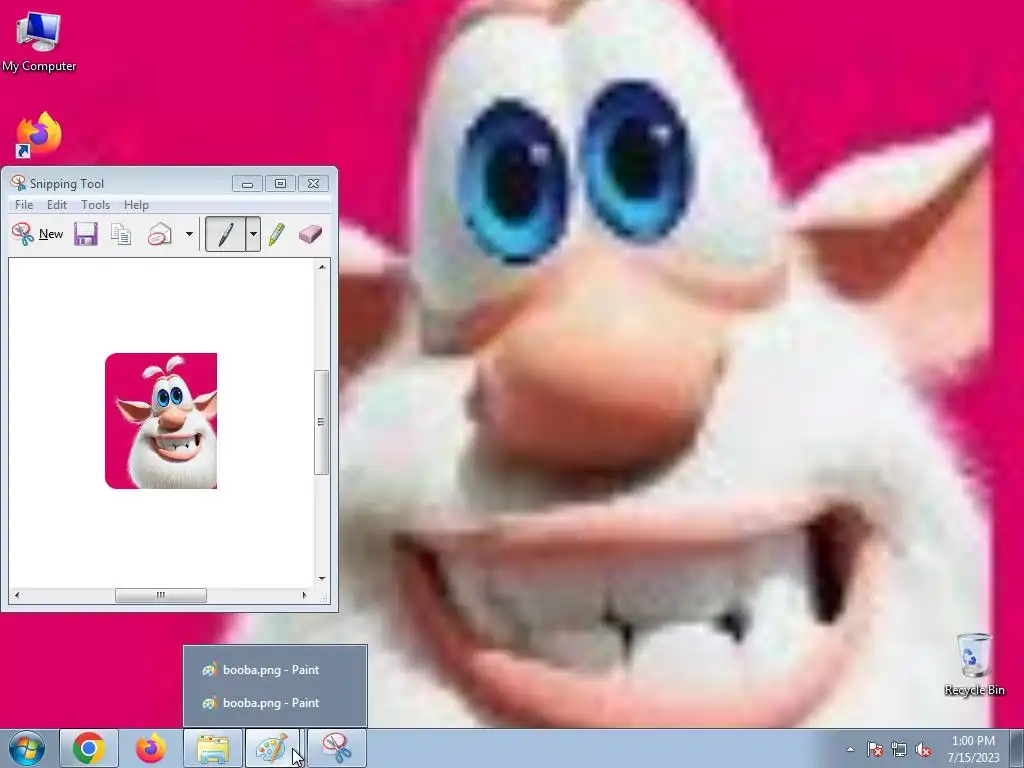
Task: Click Action Center flag tray icon
Action: 875,749
